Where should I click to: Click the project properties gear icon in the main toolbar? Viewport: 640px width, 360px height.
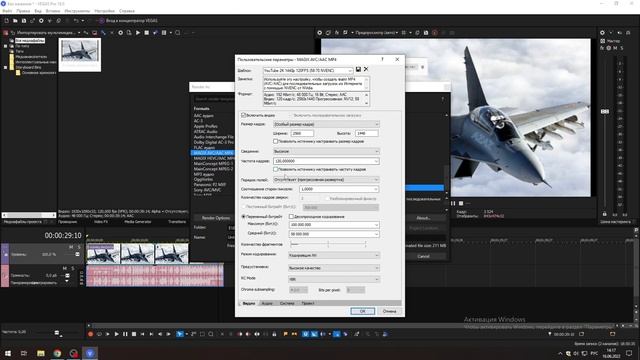coord(41,20)
